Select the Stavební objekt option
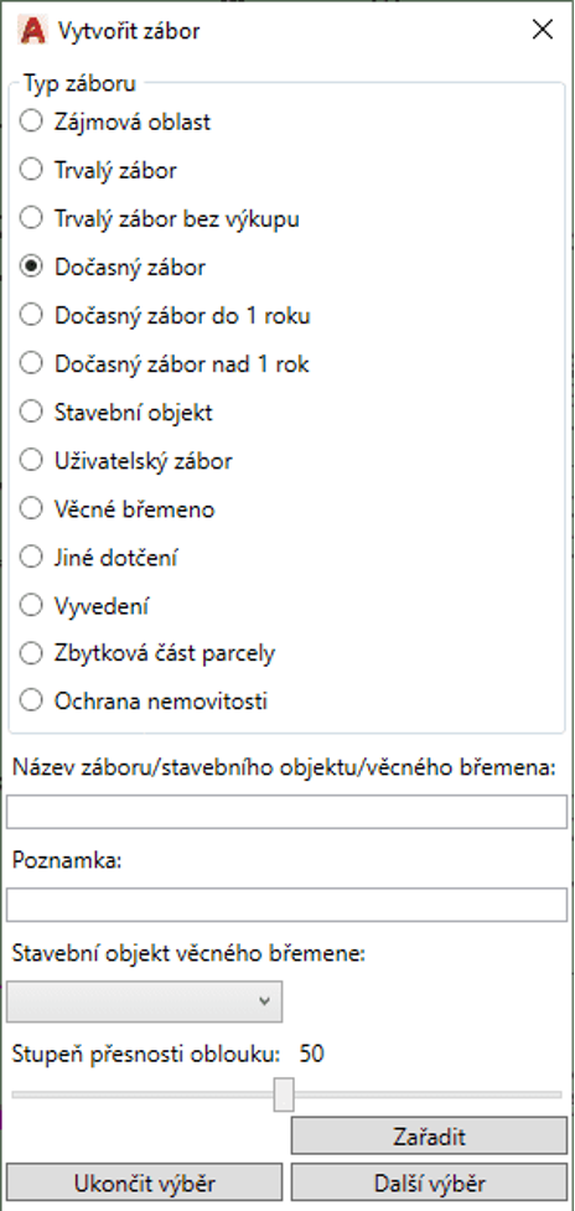Image resolution: width=575 pixels, height=1211 pixels. [x=117, y=412]
